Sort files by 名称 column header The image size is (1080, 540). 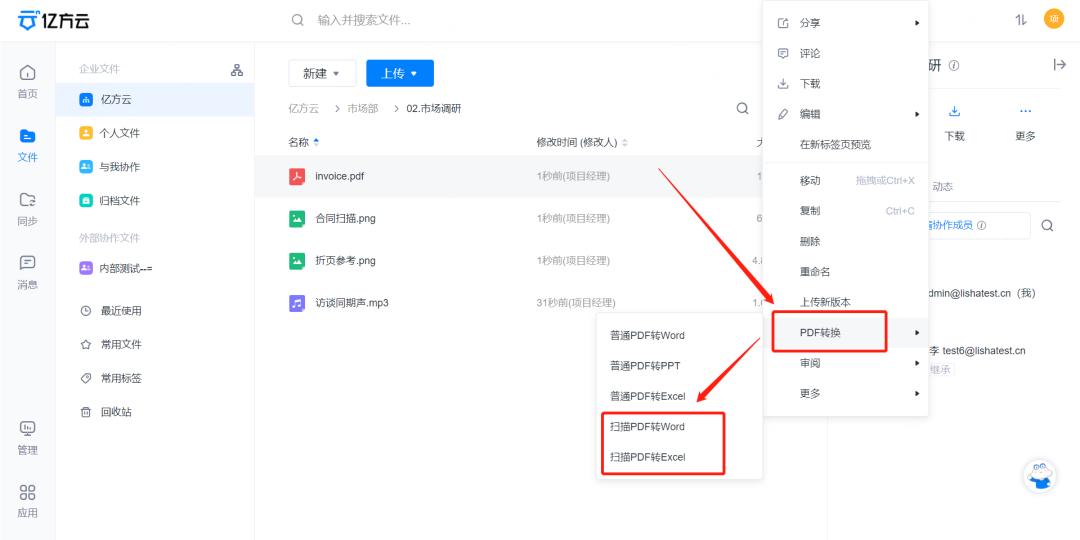click(x=304, y=143)
